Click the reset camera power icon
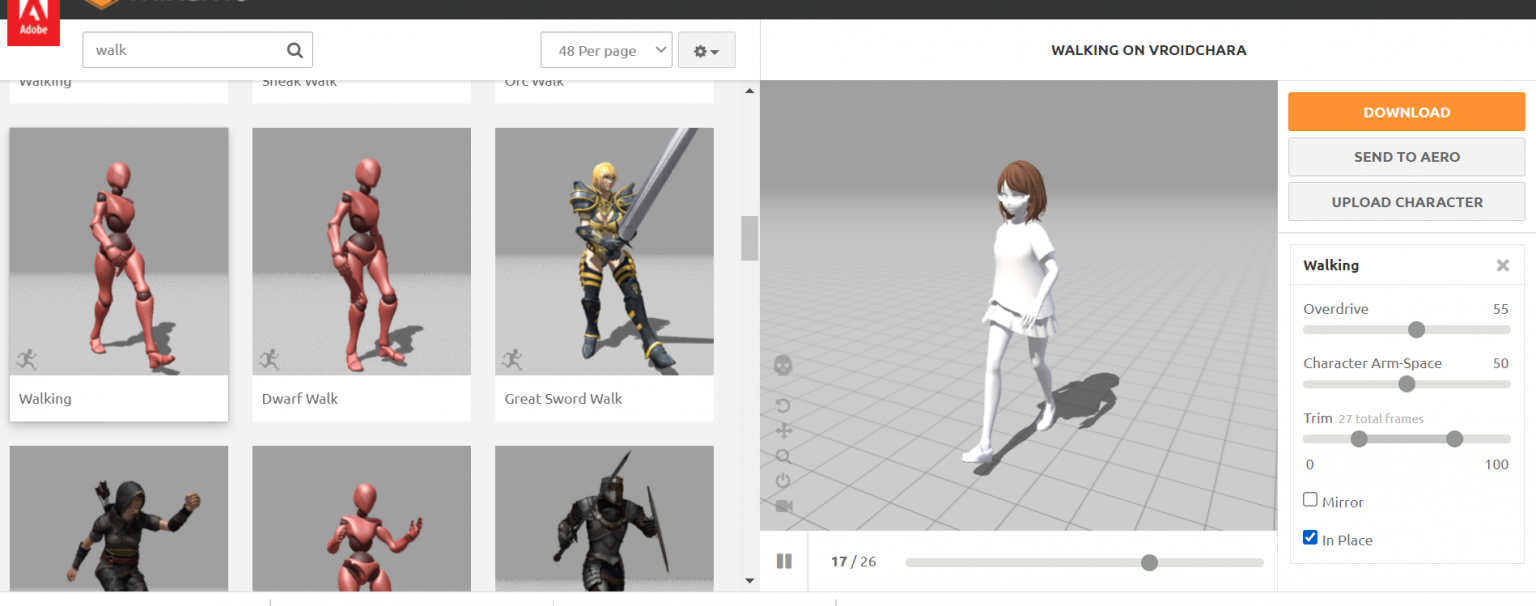 pos(783,480)
